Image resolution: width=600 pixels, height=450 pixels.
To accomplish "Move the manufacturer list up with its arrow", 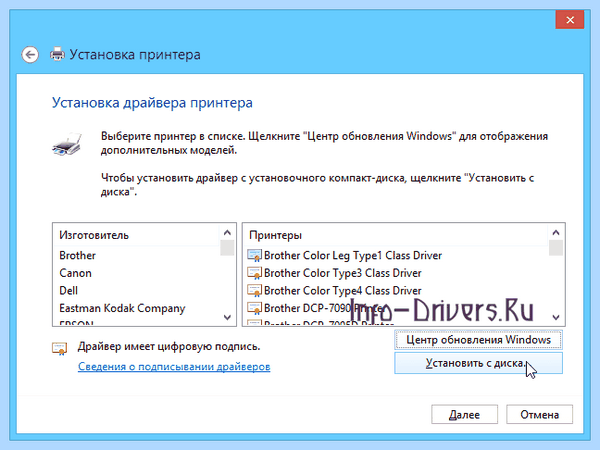I will 227,233.
